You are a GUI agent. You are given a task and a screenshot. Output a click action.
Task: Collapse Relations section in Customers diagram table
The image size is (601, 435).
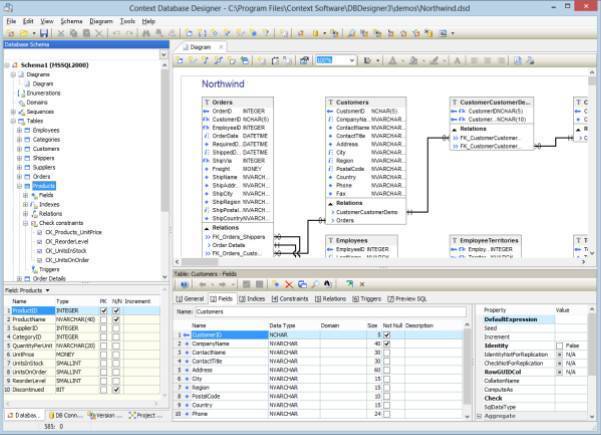(330, 204)
